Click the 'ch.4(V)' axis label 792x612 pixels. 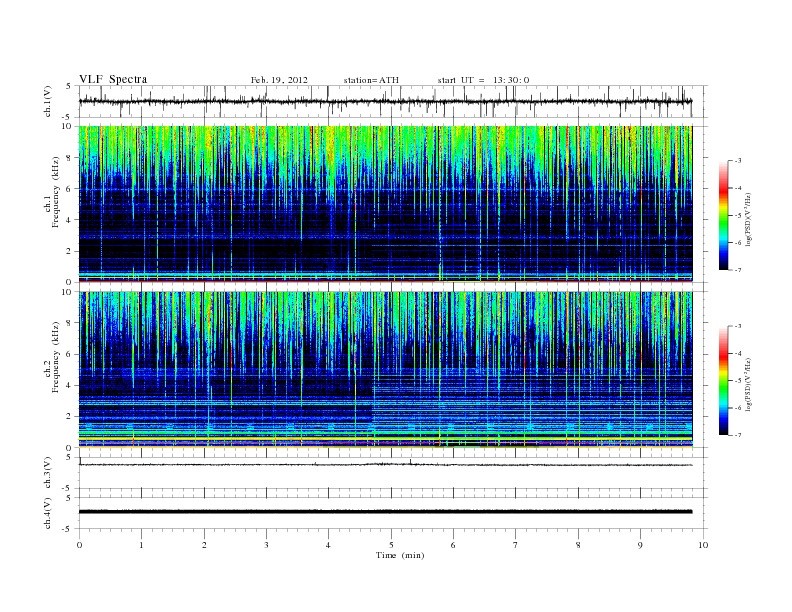(x=47, y=513)
